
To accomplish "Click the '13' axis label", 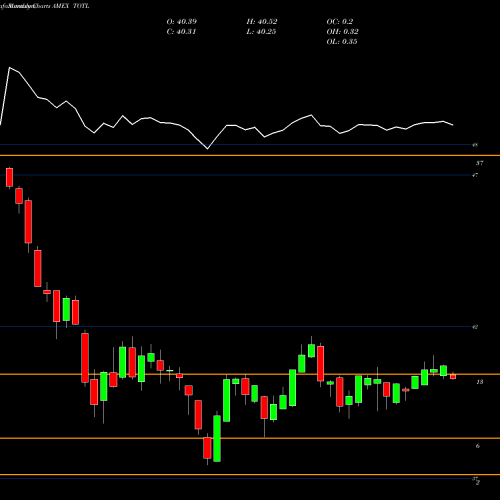I will click(x=479, y=382).
